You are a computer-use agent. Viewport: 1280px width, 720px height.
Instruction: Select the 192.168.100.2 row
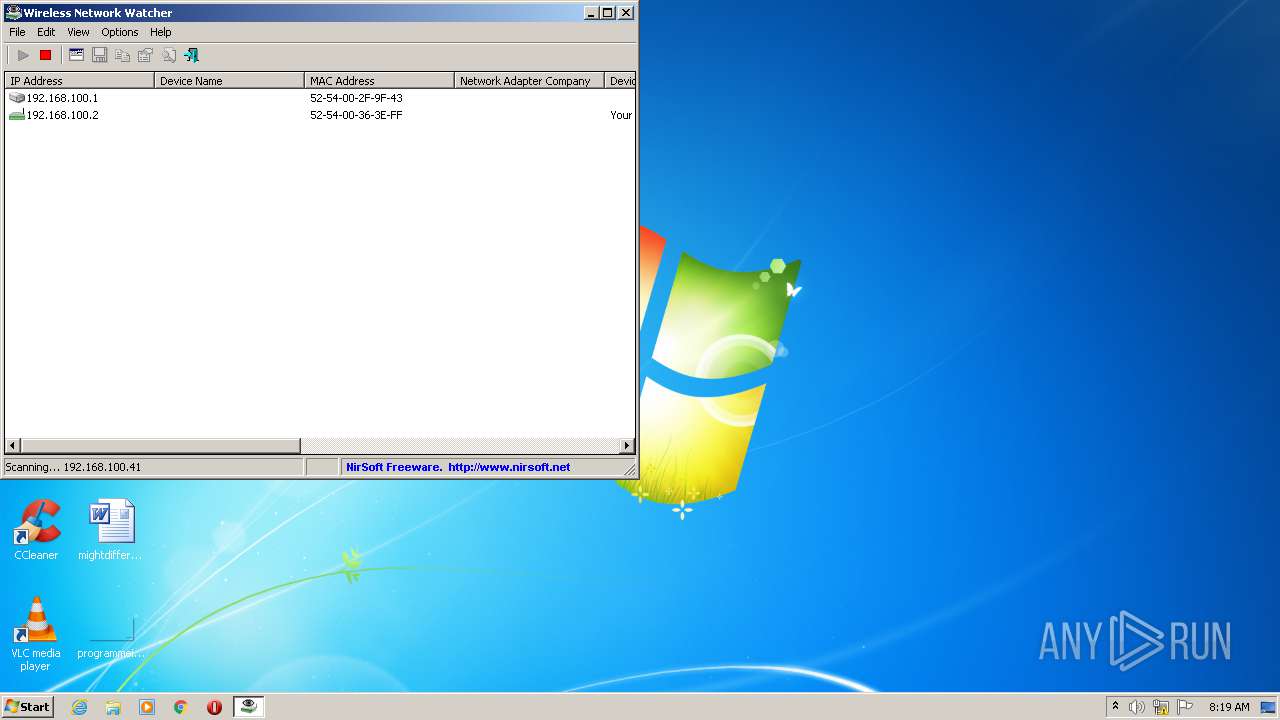coord(320,115)
